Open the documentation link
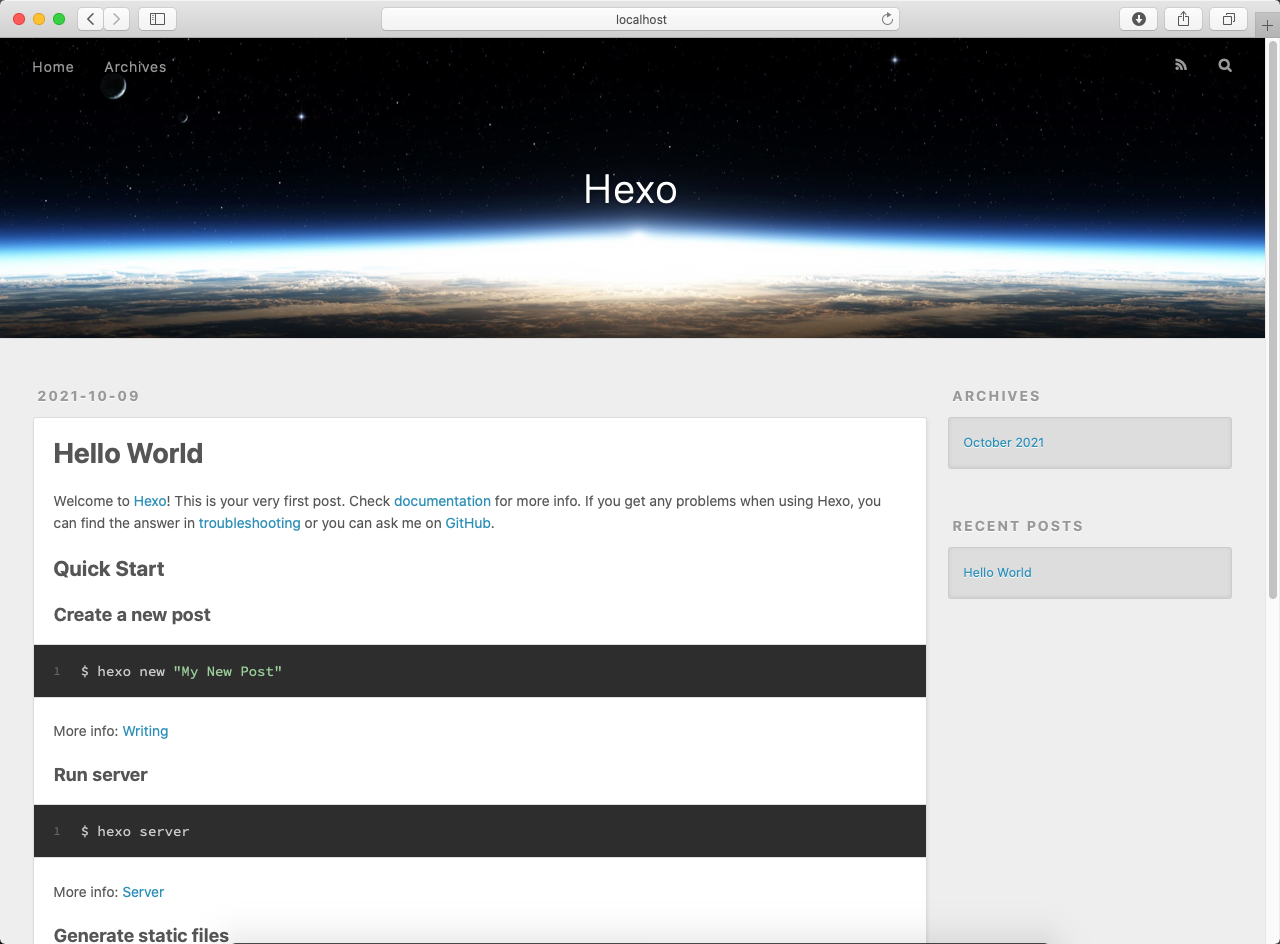Image resolution: width=1280 pixels, height=944 pixels. (442, 501)
